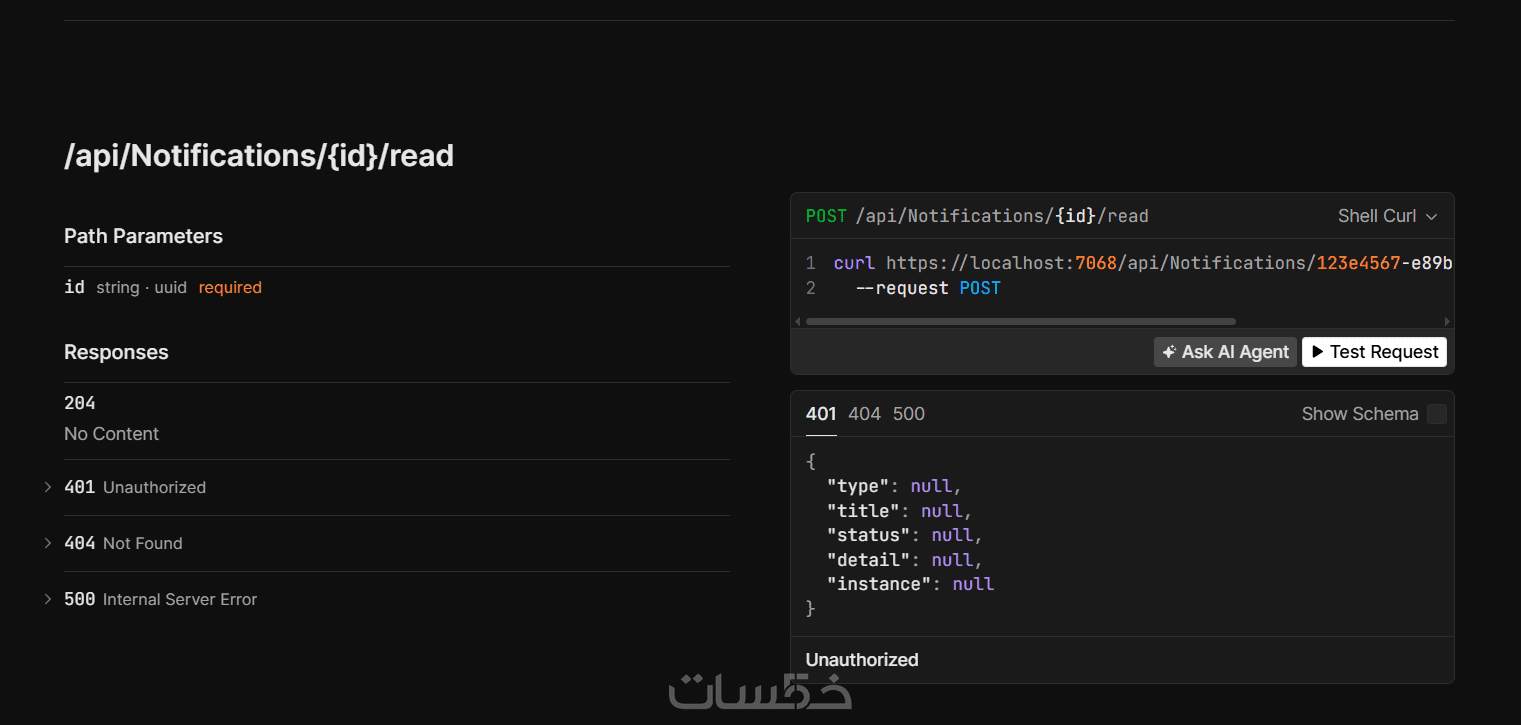Click the Ask AI Agent button

click(1225, 352)
